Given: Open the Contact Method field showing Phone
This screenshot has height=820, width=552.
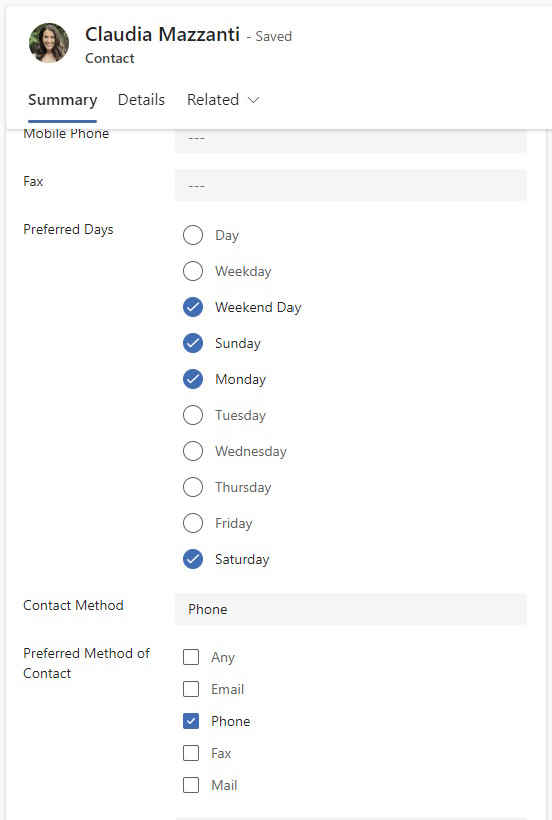Looking at the screenshot, I should click(351, 609).
